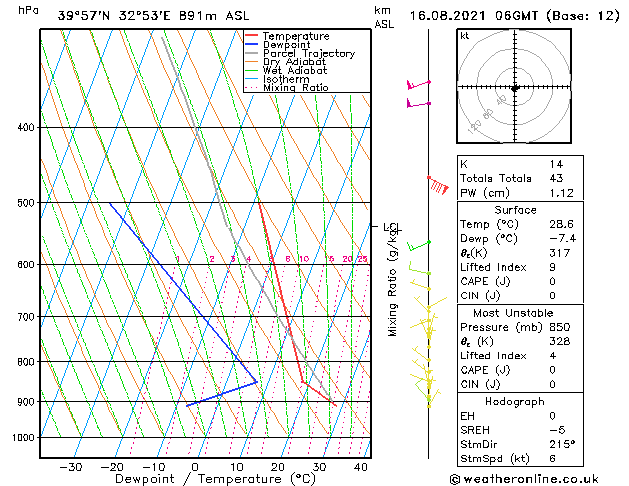Click the Surface Lifted Index value 9
Viewport: 629px width, 486px height.
(552, 267)
